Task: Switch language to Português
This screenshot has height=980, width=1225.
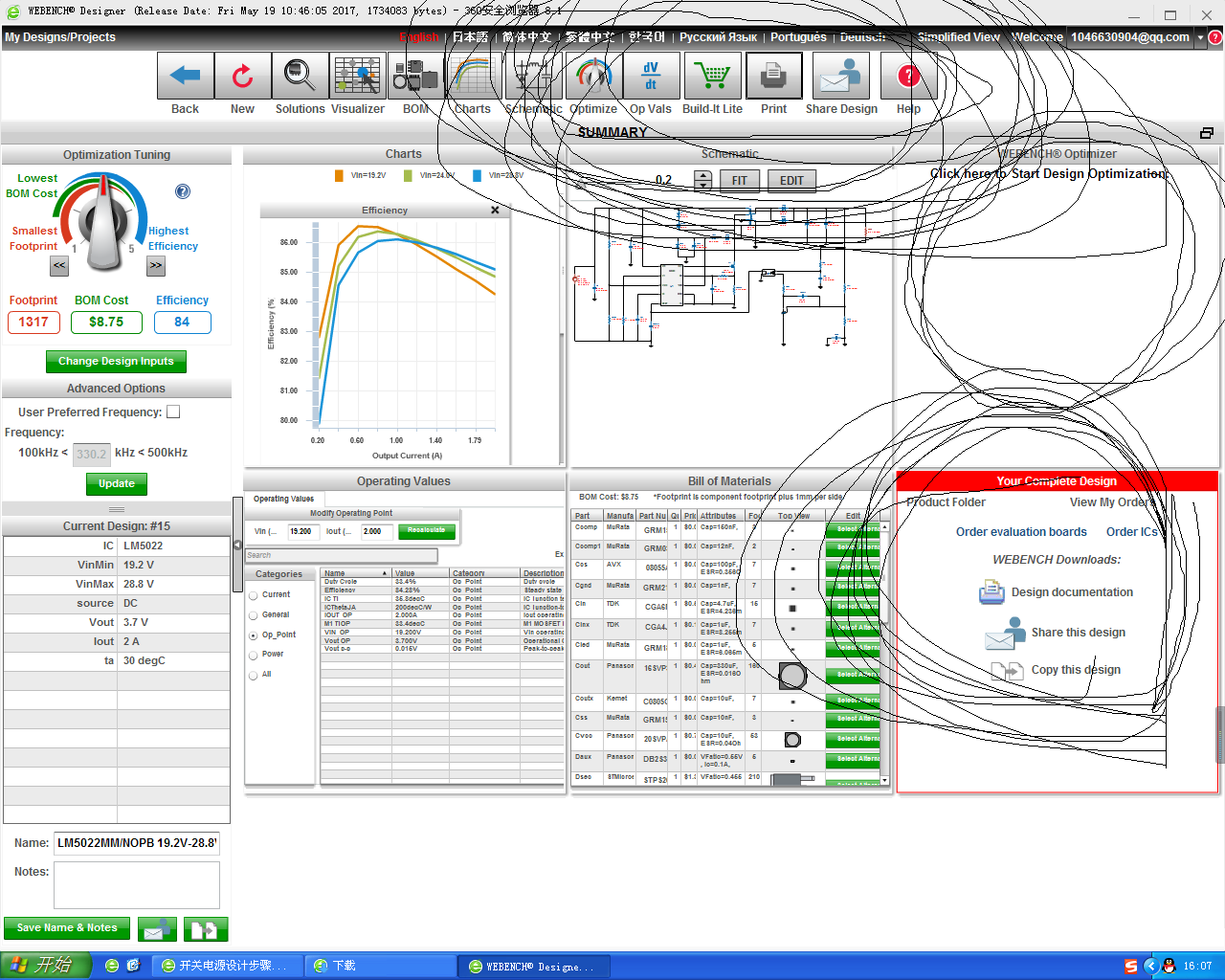Action: 798,37
